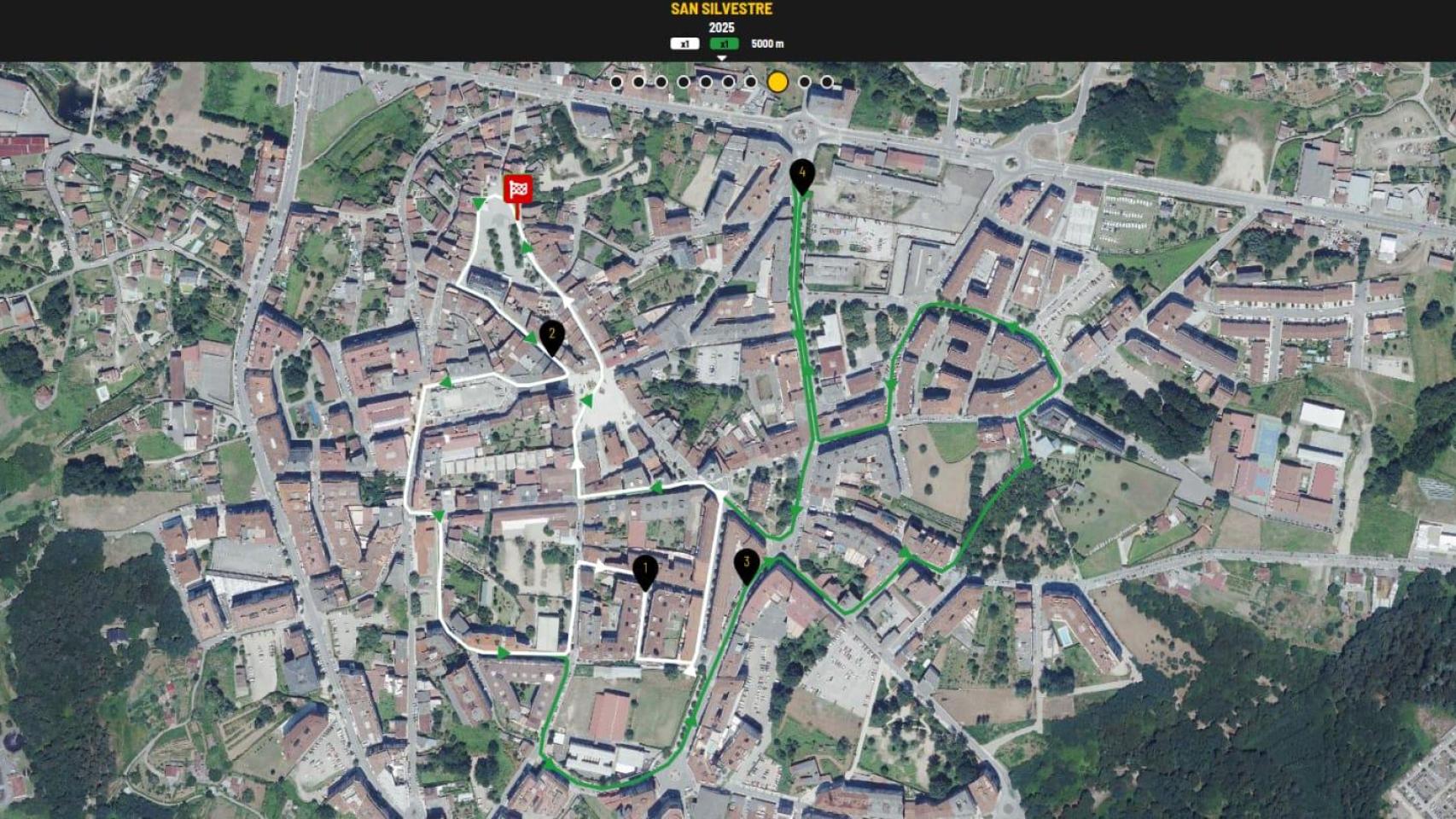1456x819 pixels.
Task: Select the yellow highlighted pagination dot
Action: (778, 84)
